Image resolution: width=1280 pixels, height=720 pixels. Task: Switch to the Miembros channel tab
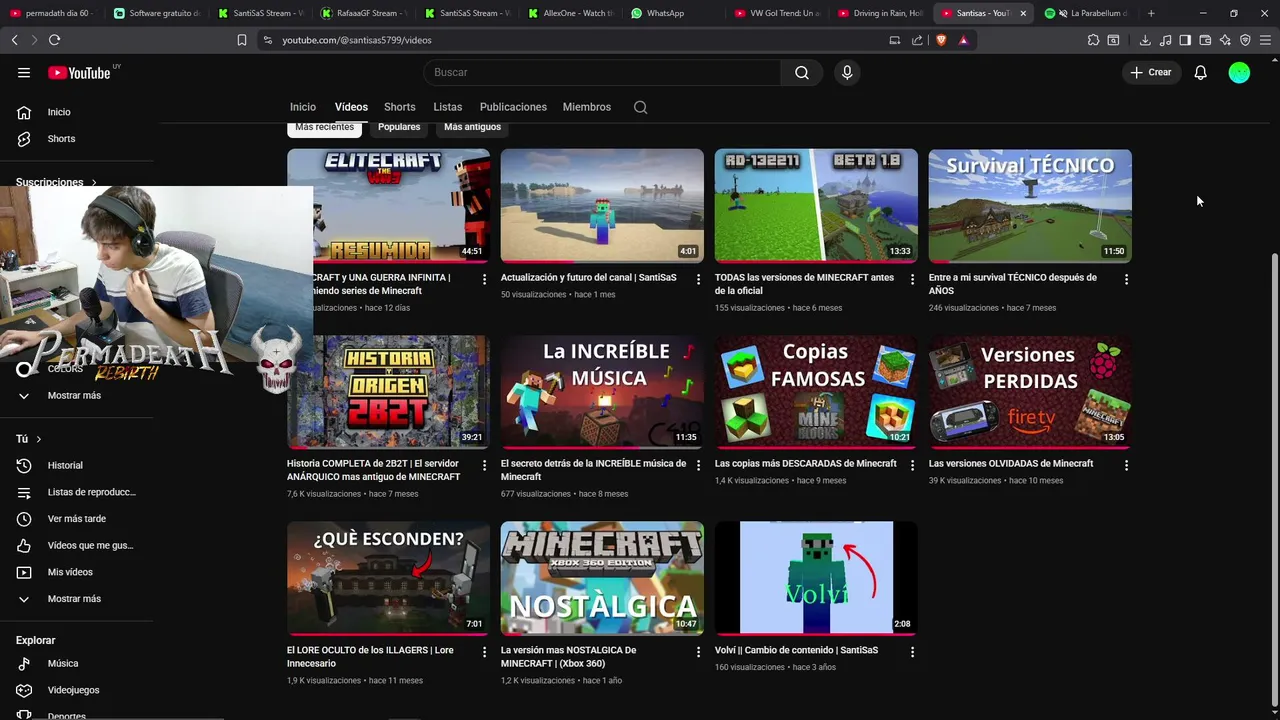586,107
